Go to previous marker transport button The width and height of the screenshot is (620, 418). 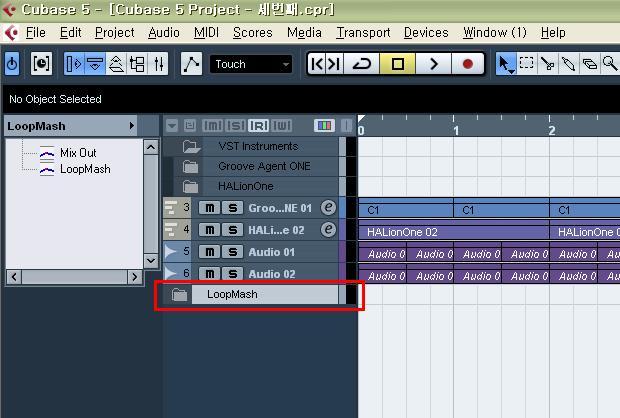pos(317,63)
